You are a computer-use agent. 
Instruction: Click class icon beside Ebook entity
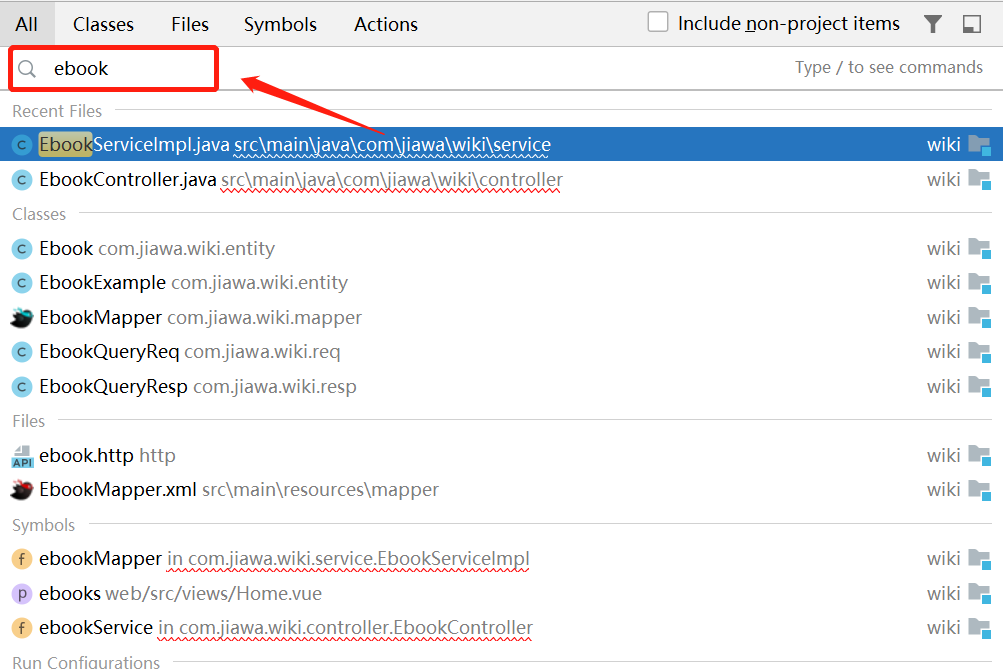22,249
